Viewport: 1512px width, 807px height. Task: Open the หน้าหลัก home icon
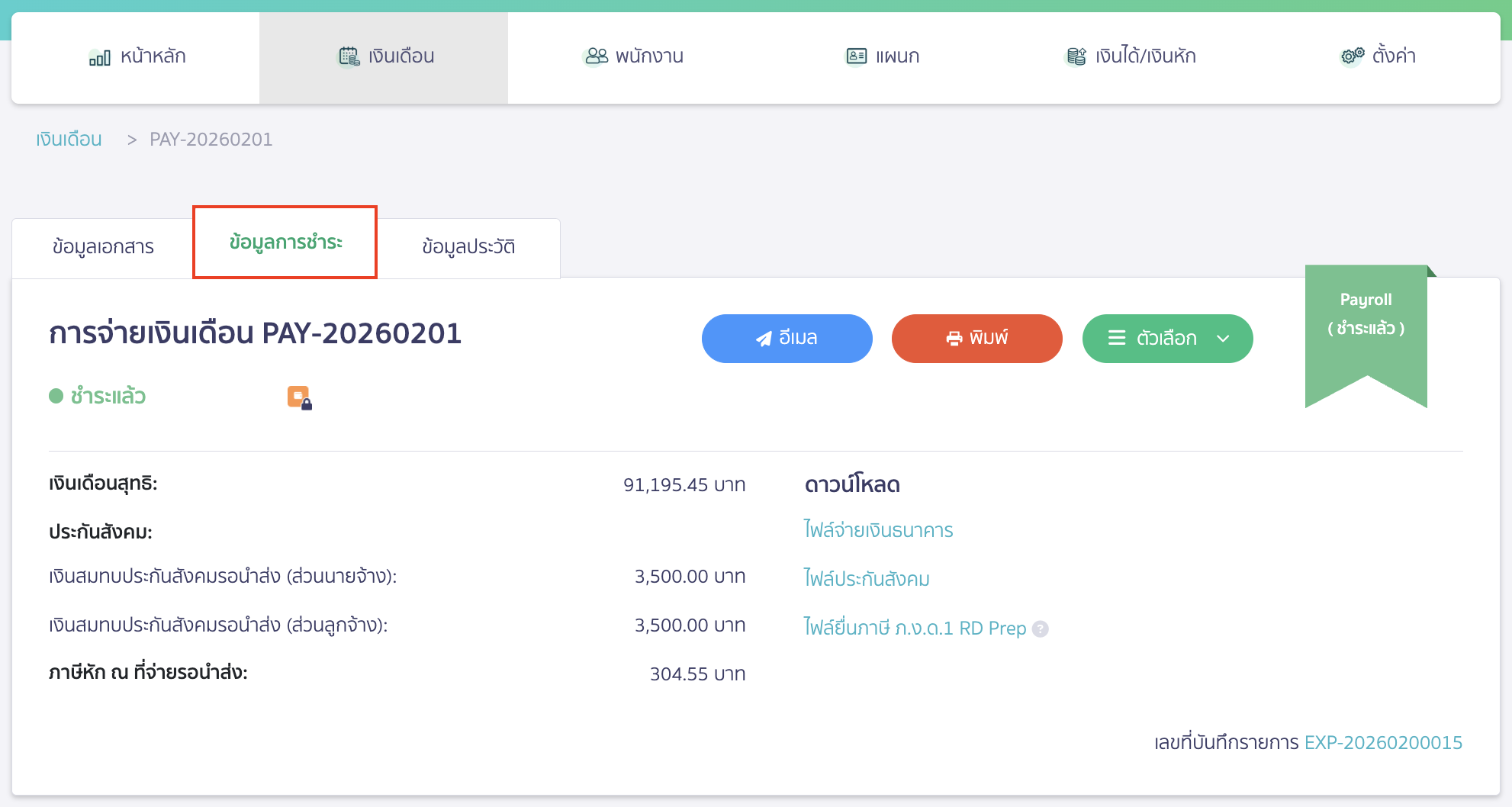[99, 56]
